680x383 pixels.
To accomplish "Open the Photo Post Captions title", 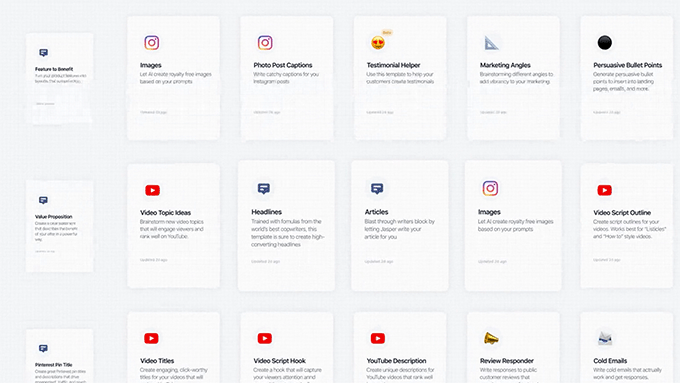I will point(283,65).
